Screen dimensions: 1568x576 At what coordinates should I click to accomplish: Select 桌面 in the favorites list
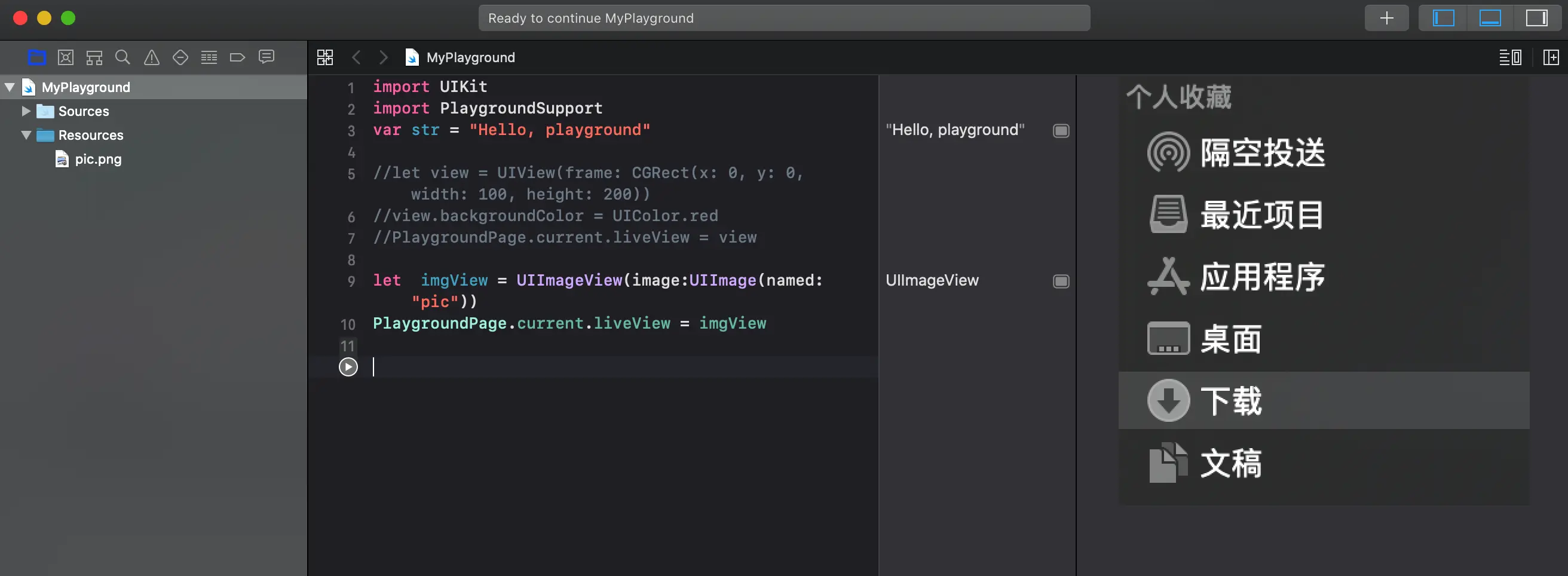coord(1231,339)
